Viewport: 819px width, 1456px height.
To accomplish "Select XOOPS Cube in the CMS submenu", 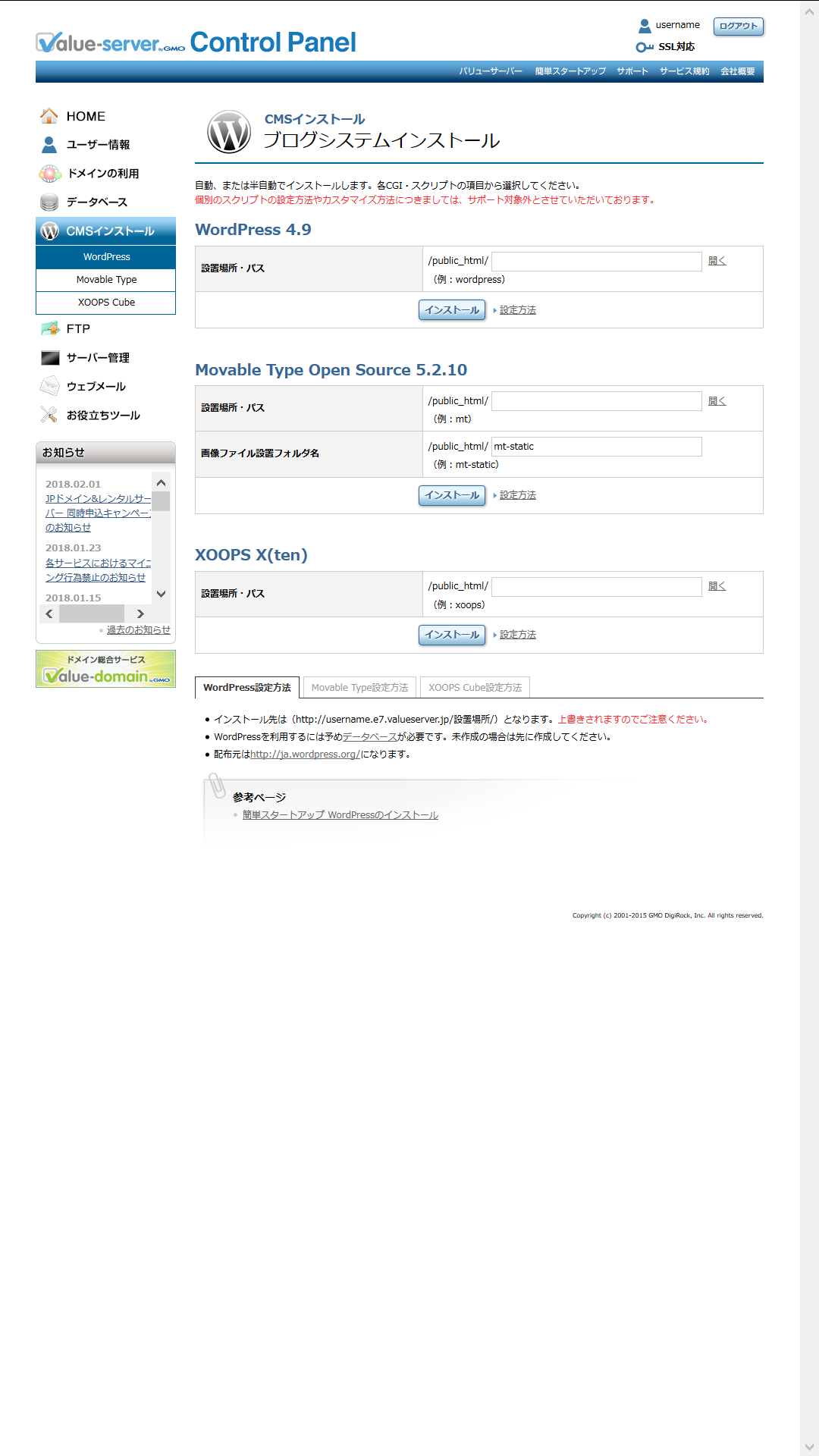I will pyautogui.click(x=106, y=303).
